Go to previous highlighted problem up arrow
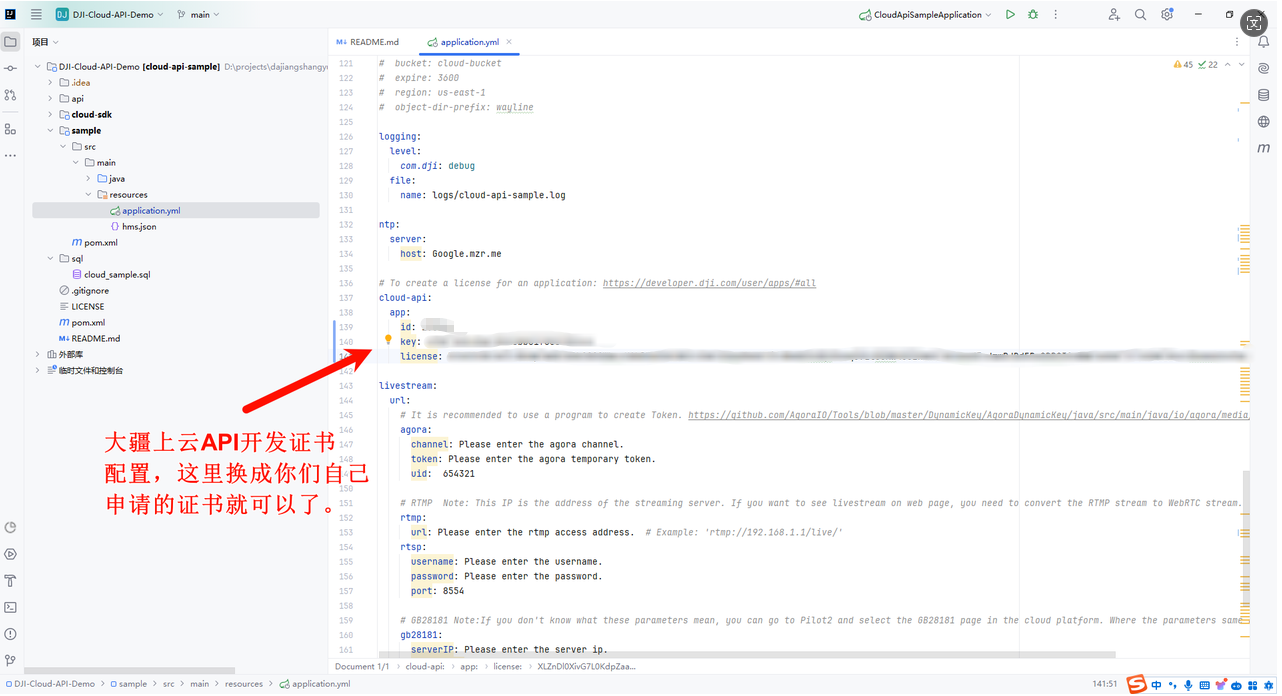The image size is (1282, 696). pos(1227,64)
